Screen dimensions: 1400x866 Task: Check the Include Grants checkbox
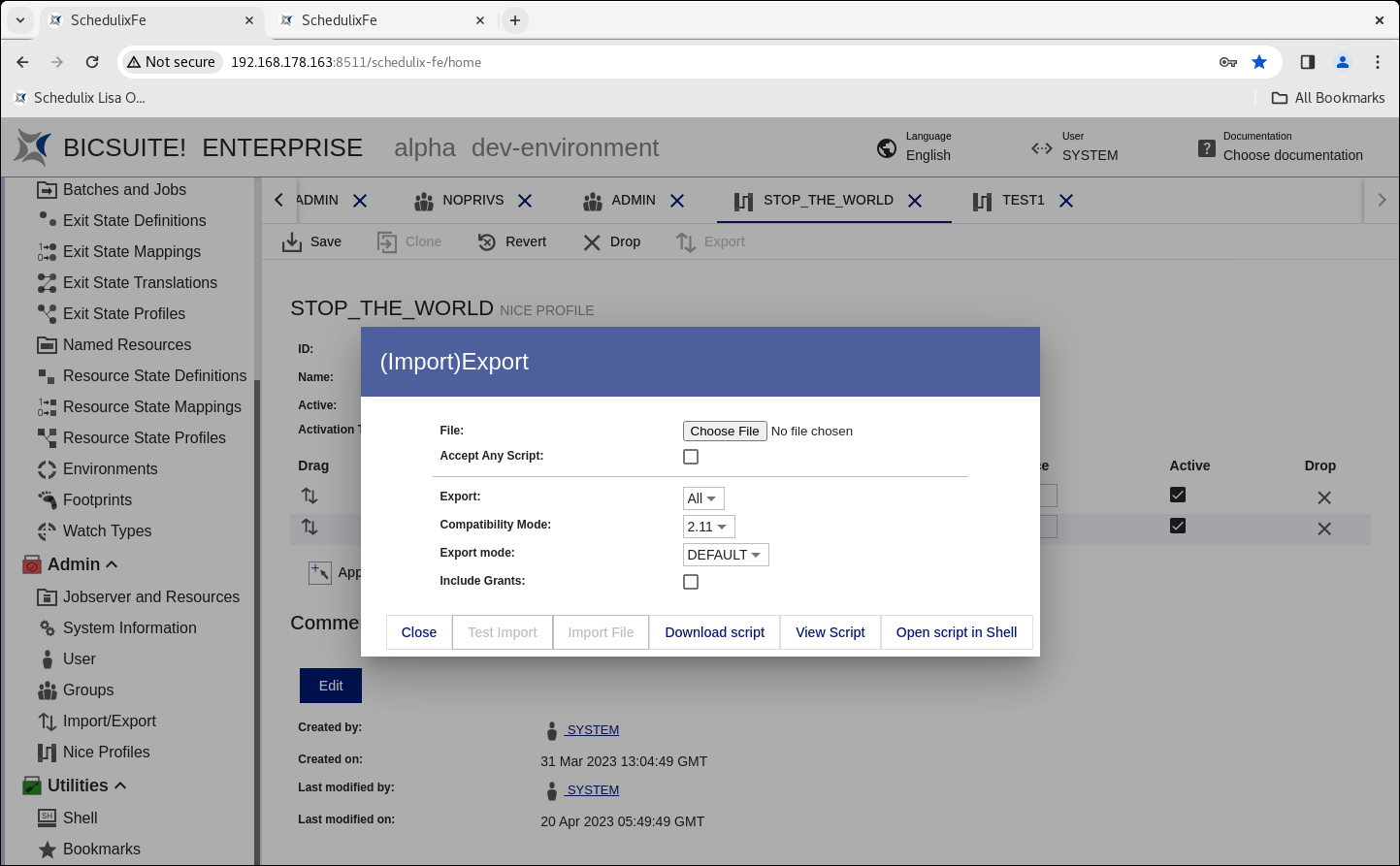(691, 582)
